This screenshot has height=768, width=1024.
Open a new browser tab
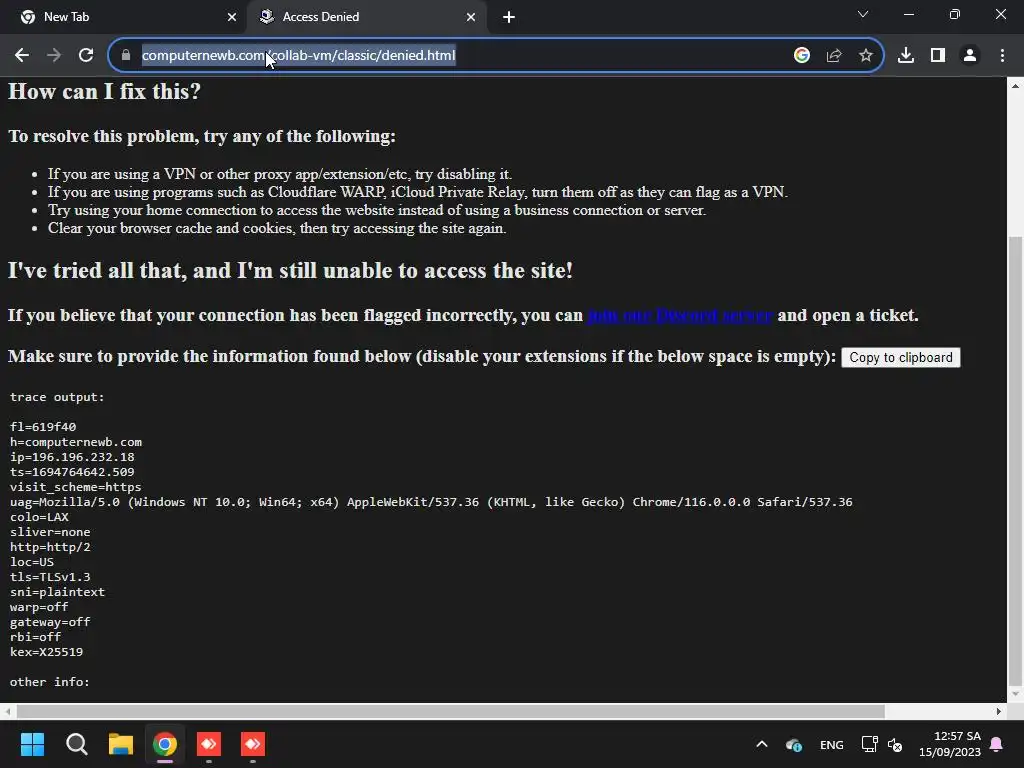pos(509,17)
